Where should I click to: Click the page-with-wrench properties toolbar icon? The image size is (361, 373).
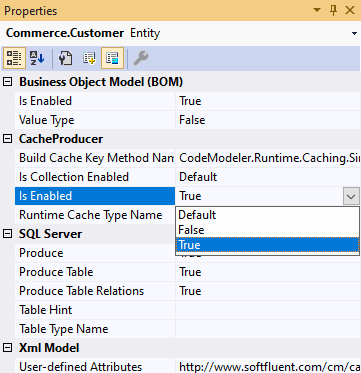coord(65,58)
